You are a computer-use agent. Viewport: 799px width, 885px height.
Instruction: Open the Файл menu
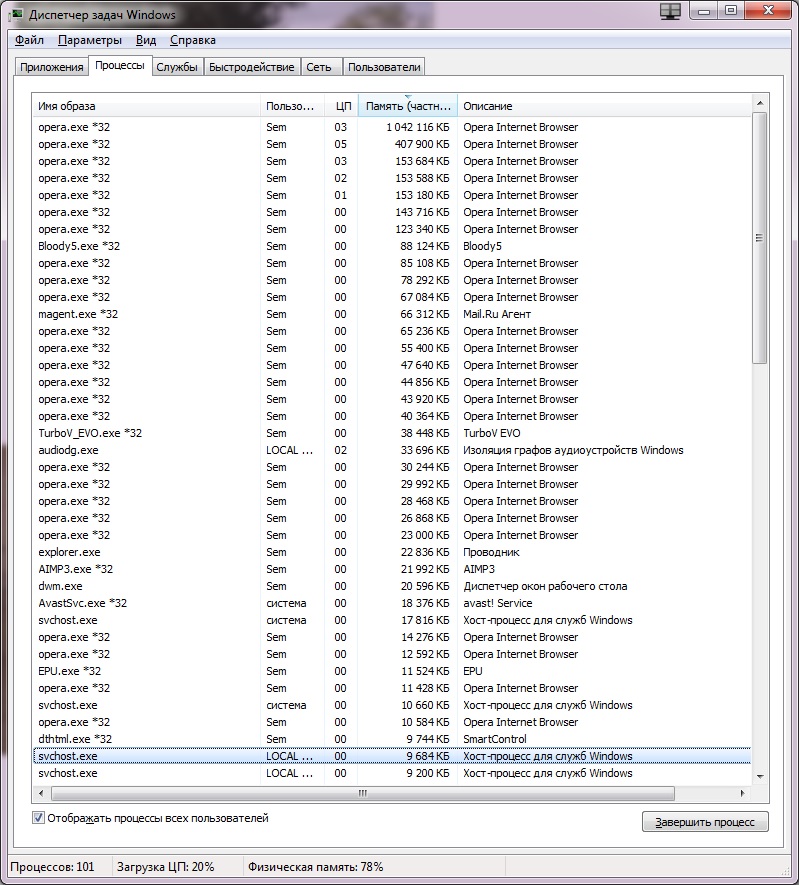click(29, 40)
